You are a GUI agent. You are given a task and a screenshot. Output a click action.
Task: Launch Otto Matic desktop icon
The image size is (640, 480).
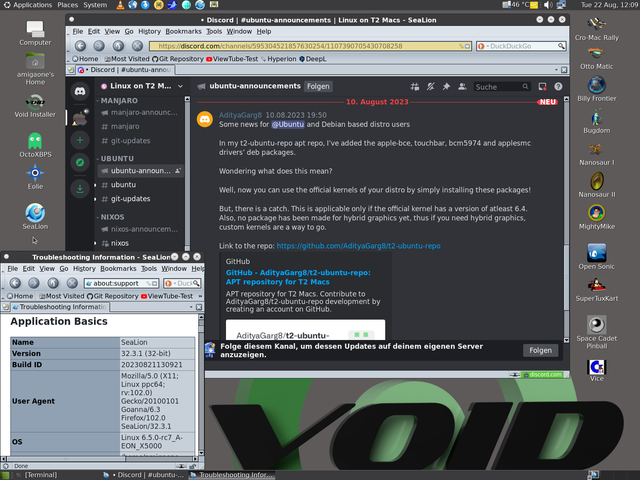coord(596,58)
